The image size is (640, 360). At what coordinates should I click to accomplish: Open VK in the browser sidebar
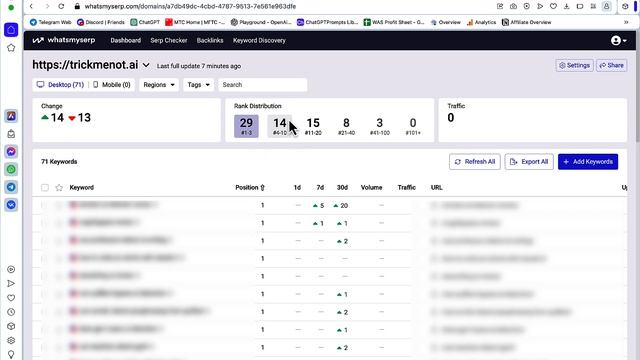tap(11, 204)
